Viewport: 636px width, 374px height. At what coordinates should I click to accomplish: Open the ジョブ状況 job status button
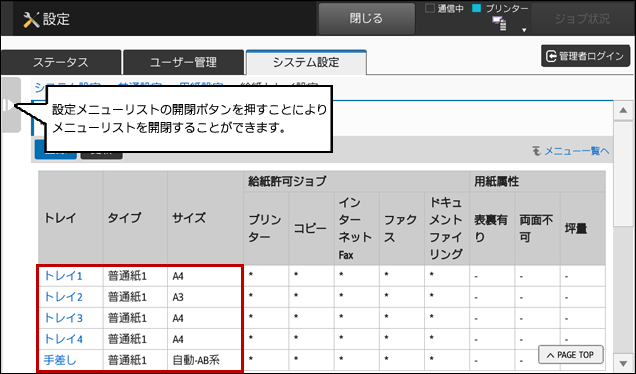(x=582, y=19)
